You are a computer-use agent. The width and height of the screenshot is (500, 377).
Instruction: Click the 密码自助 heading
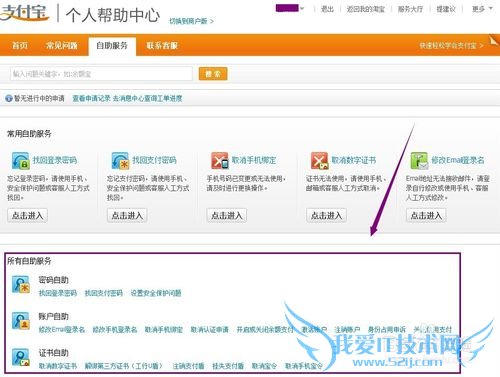click(x=53, y=280)
